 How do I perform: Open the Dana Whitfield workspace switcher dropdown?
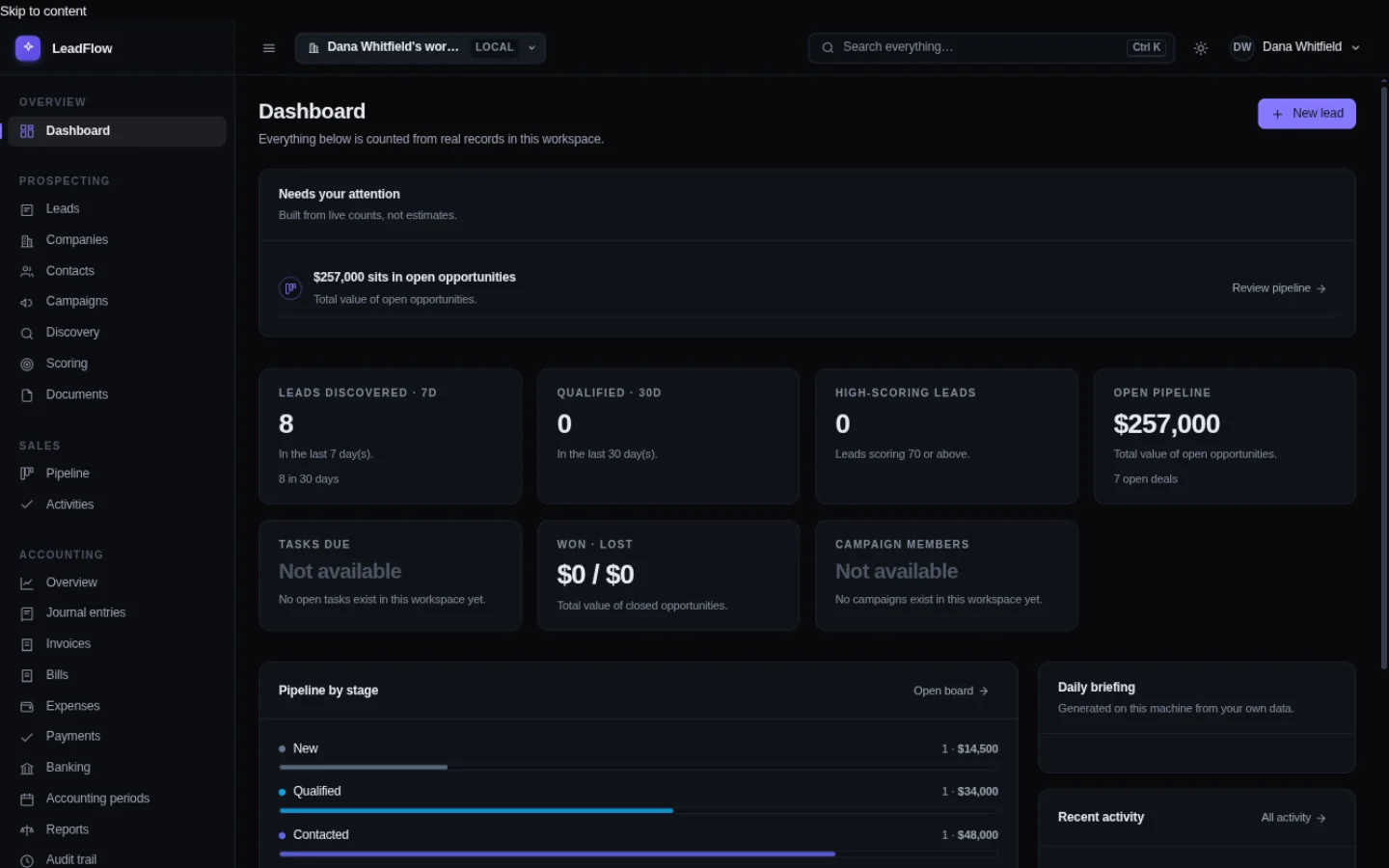point(421,47)
